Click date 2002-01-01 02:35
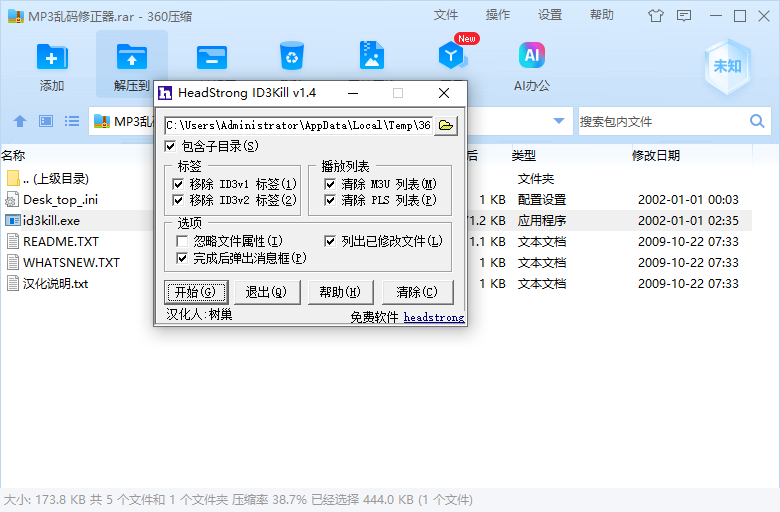The width and height of the screenshot is (780, 512). click(688, 220)
